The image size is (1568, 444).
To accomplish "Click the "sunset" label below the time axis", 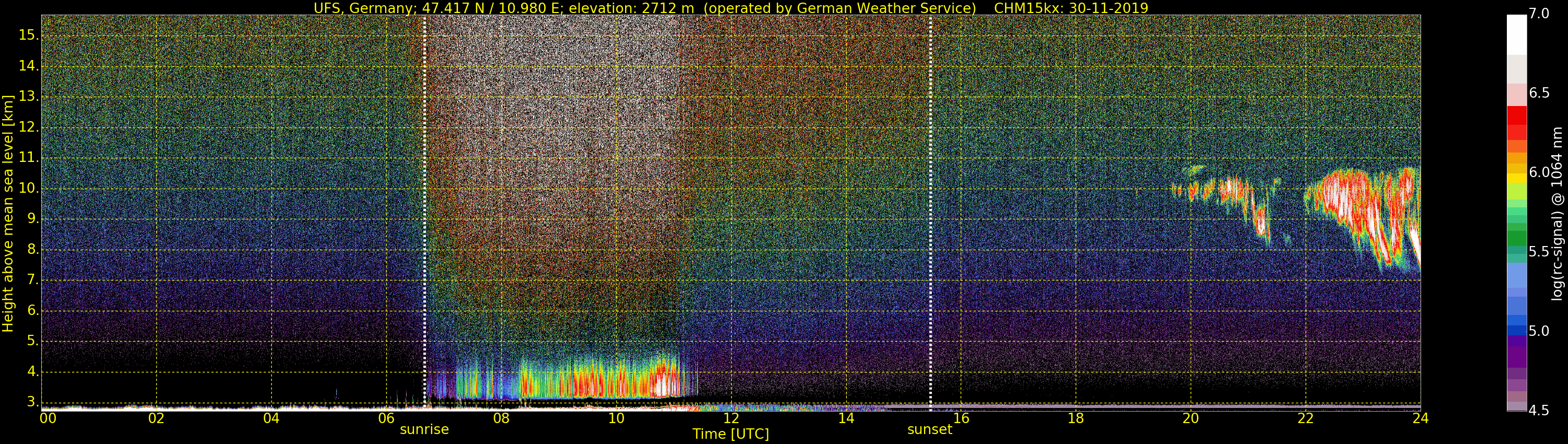I will (x=929, y=429).
